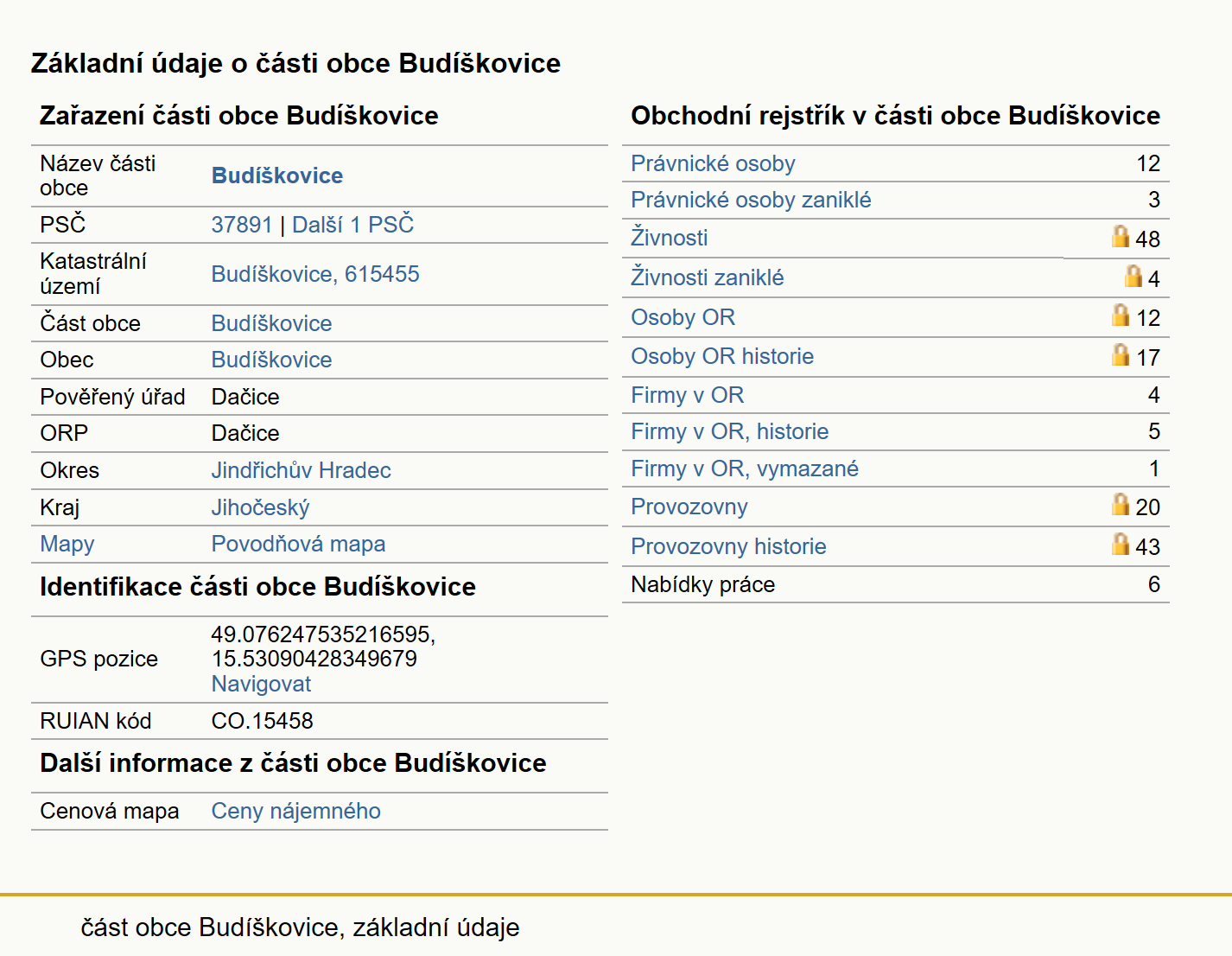The image size is (1232, 956).
Task: Click the Mapy label link
Action: [x=67, y=544]
